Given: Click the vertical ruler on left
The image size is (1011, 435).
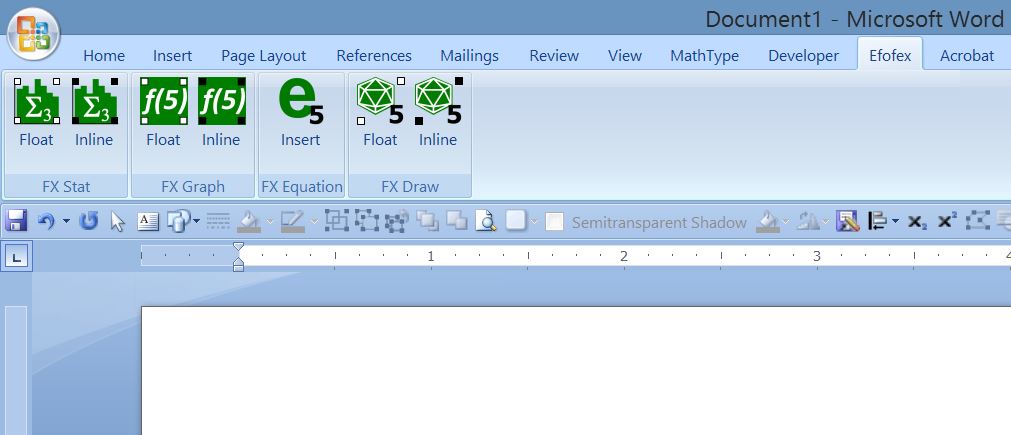Looking at the screenshot, I should 16,370.
